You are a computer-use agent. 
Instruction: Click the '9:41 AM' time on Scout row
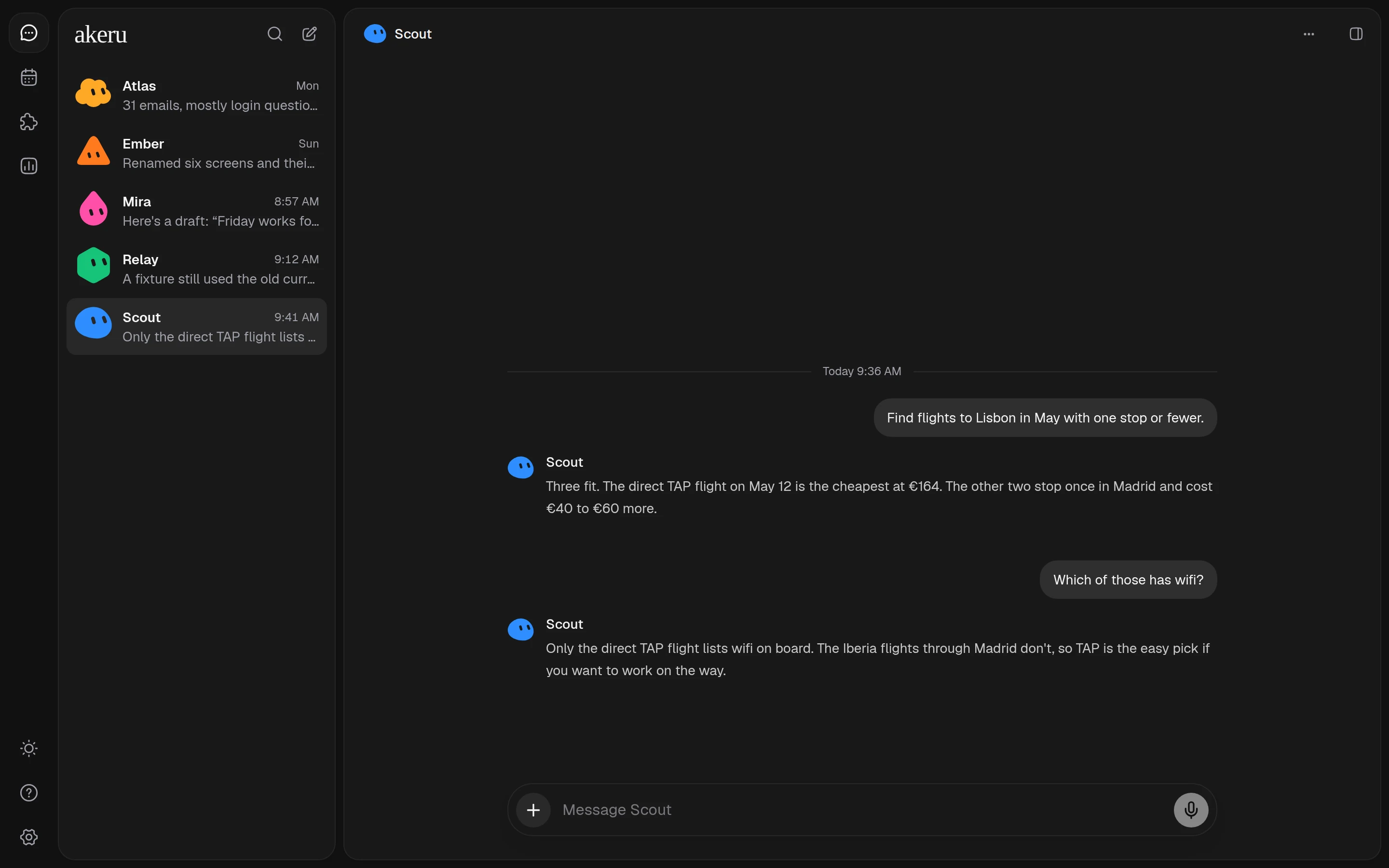pos(296,317)
